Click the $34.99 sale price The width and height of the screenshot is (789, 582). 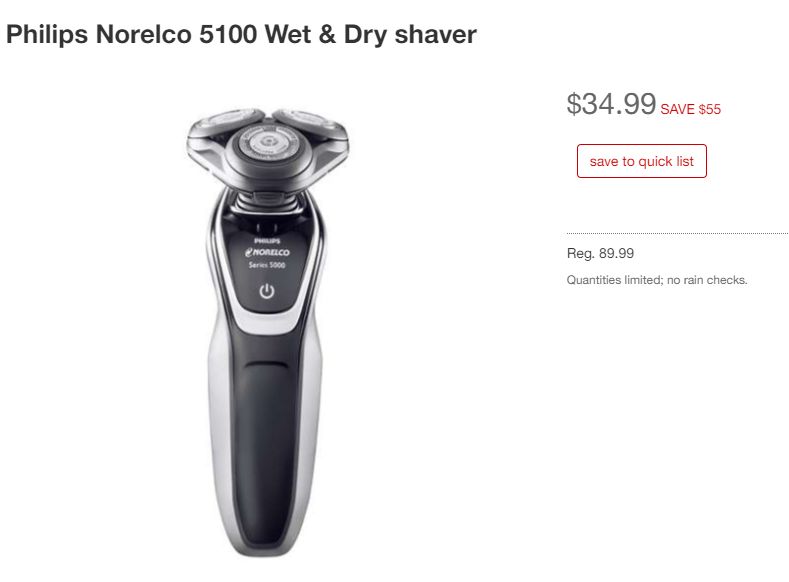click(x=611, y=104)
